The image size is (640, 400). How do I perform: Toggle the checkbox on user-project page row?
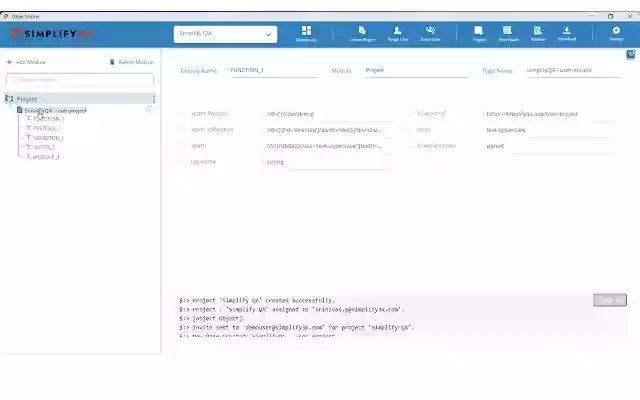coord(149,110)
